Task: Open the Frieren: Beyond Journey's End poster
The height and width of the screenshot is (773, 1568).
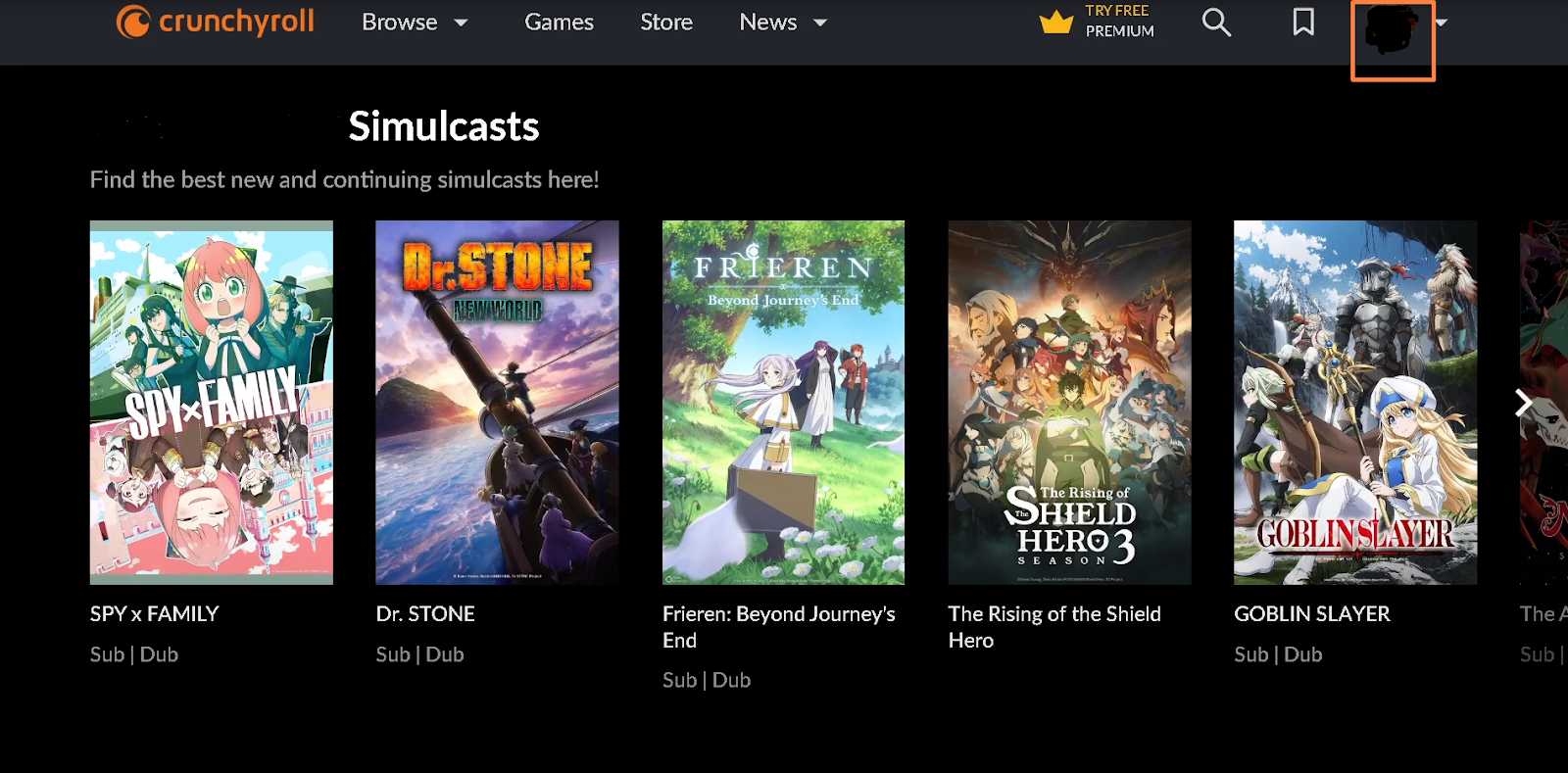Action: point(783,403)
